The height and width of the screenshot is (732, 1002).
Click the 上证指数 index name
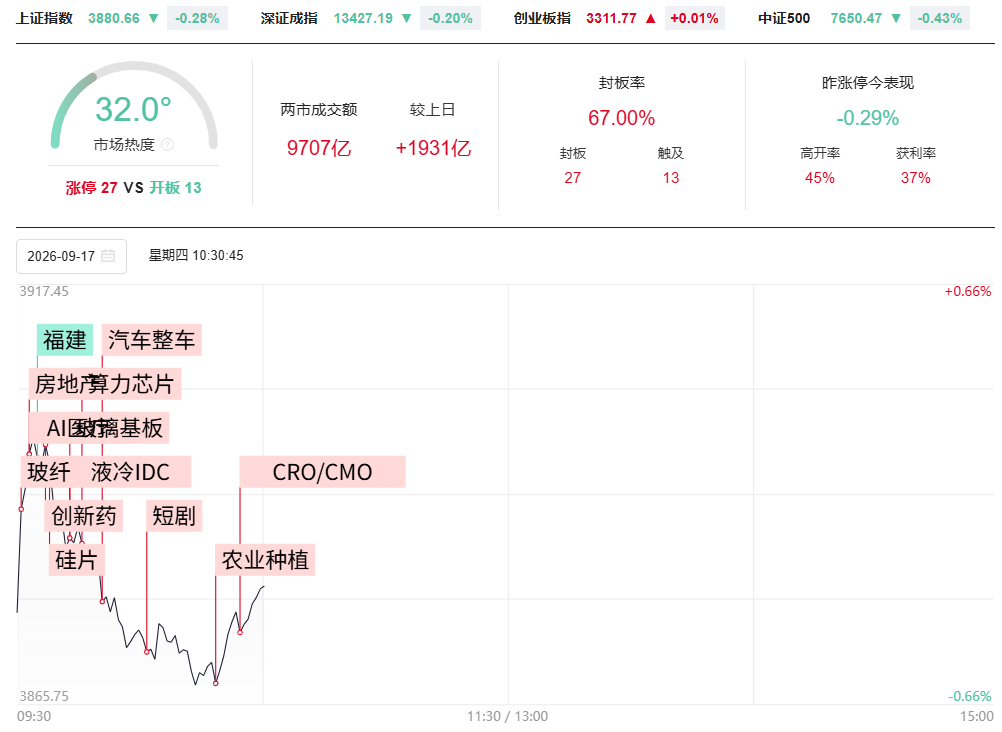coord(44,19)
